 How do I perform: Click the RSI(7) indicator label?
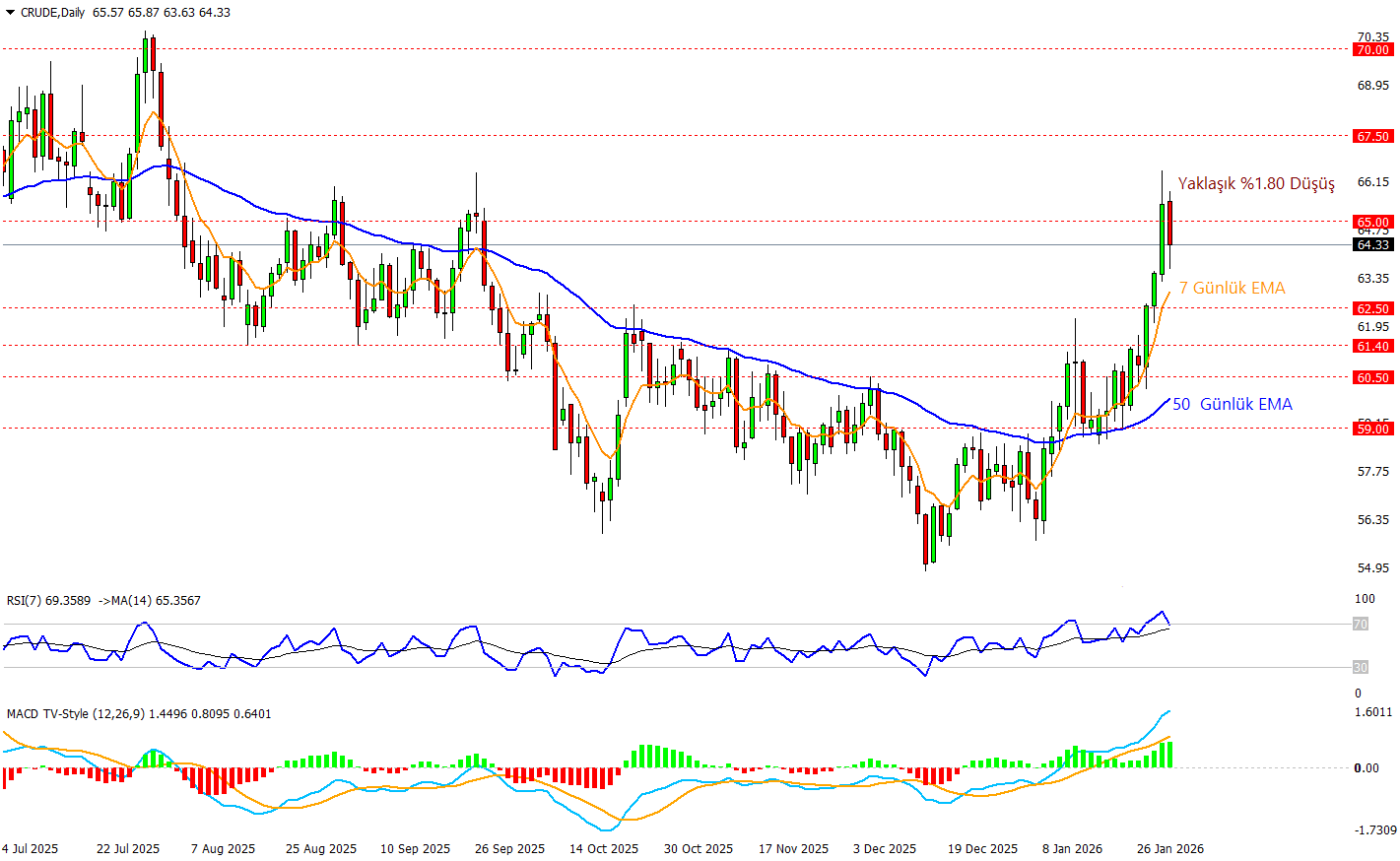(x=103, y=601)
